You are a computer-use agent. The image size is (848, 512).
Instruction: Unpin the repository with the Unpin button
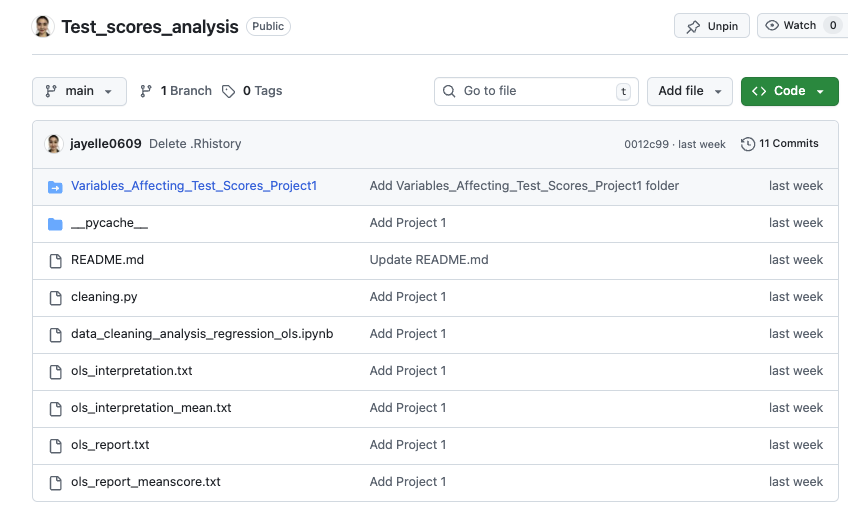click(x=712, y=26)
